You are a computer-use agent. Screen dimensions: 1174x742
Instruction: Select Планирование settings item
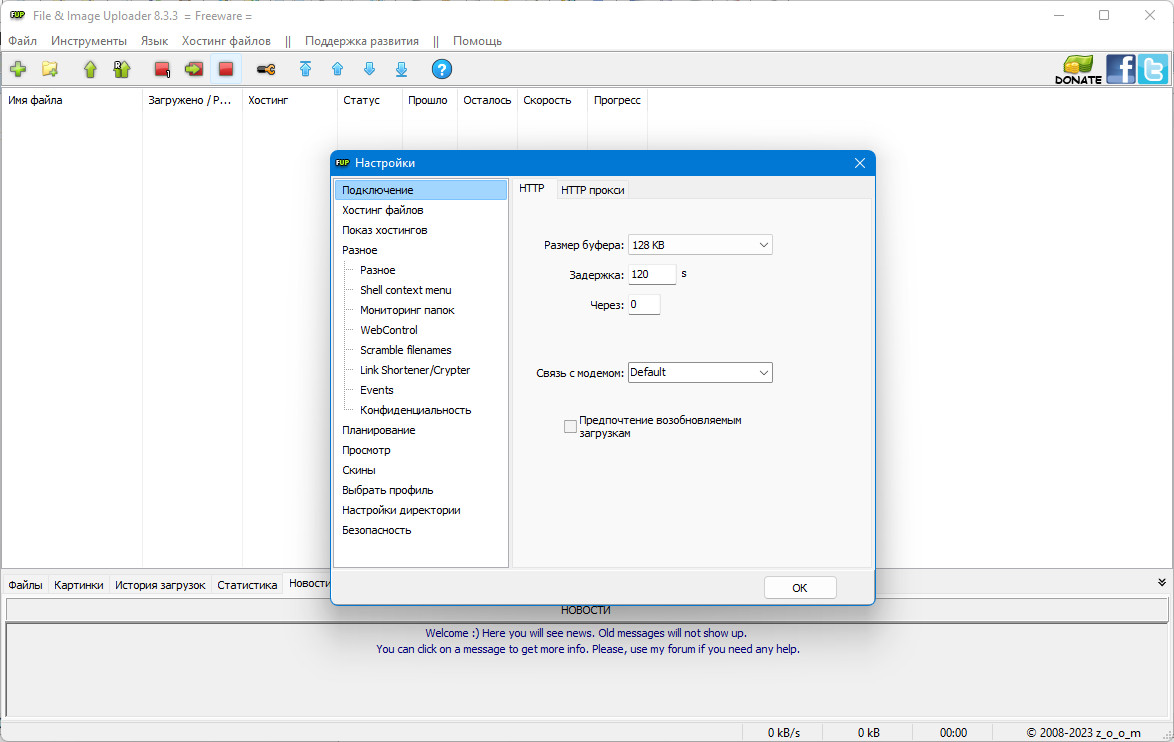coord(379,431)
